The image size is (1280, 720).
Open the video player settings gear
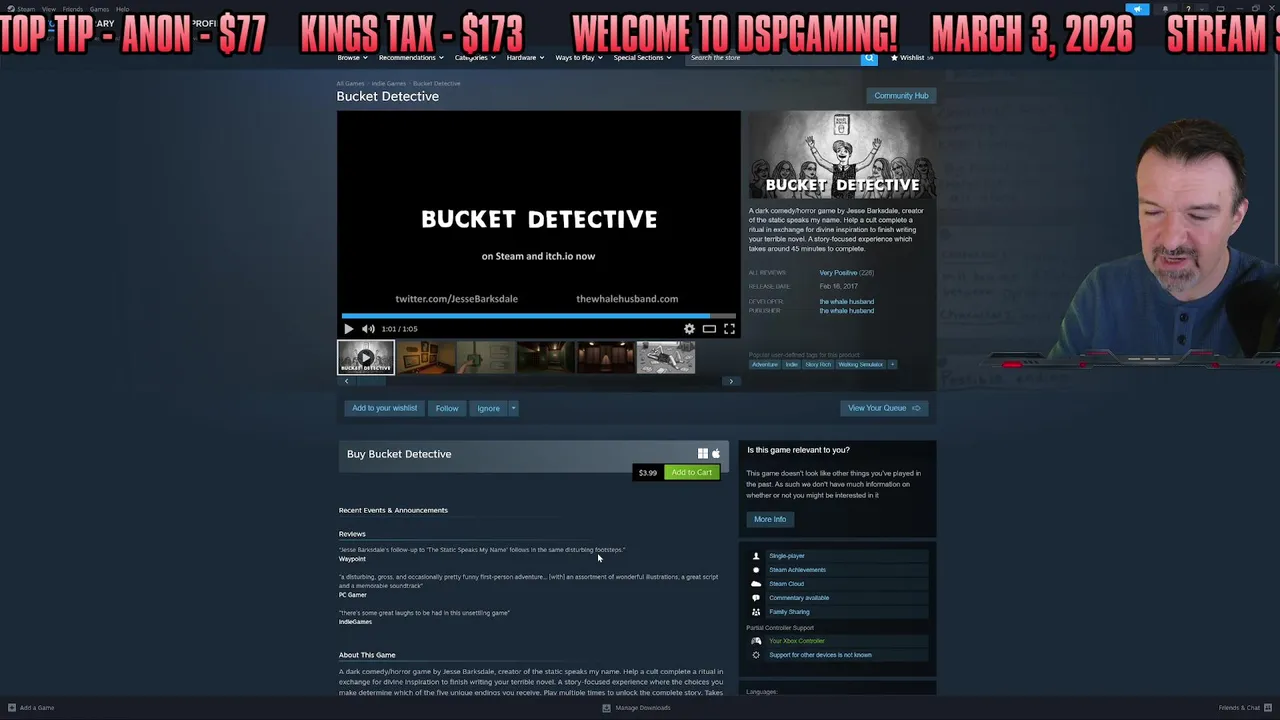[x=689, y=329]
